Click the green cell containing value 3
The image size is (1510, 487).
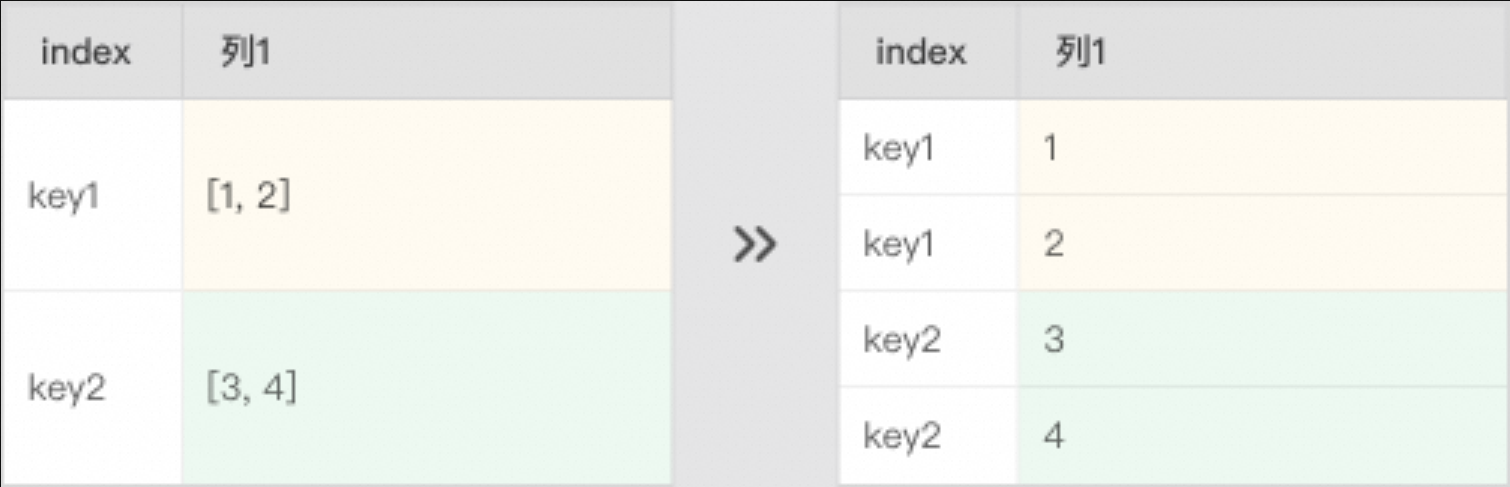(1053, 340)
